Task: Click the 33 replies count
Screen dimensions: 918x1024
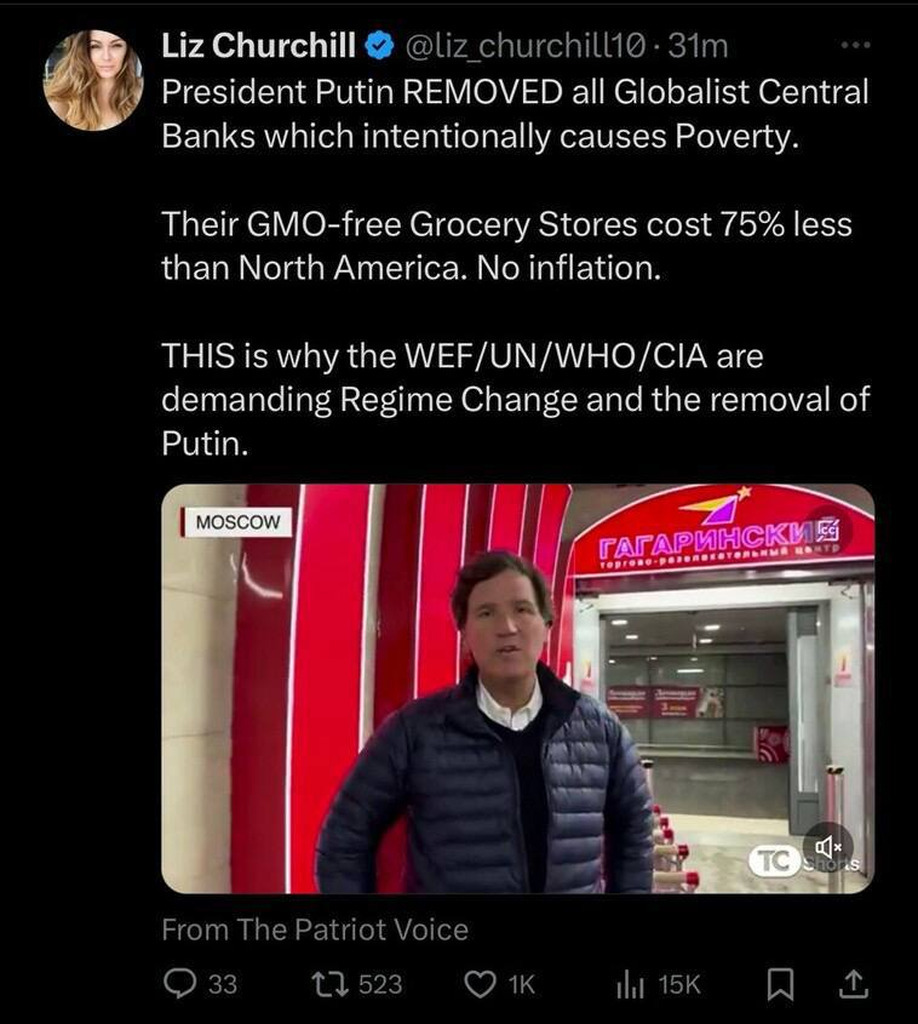Action: click(x=223, y=984)
